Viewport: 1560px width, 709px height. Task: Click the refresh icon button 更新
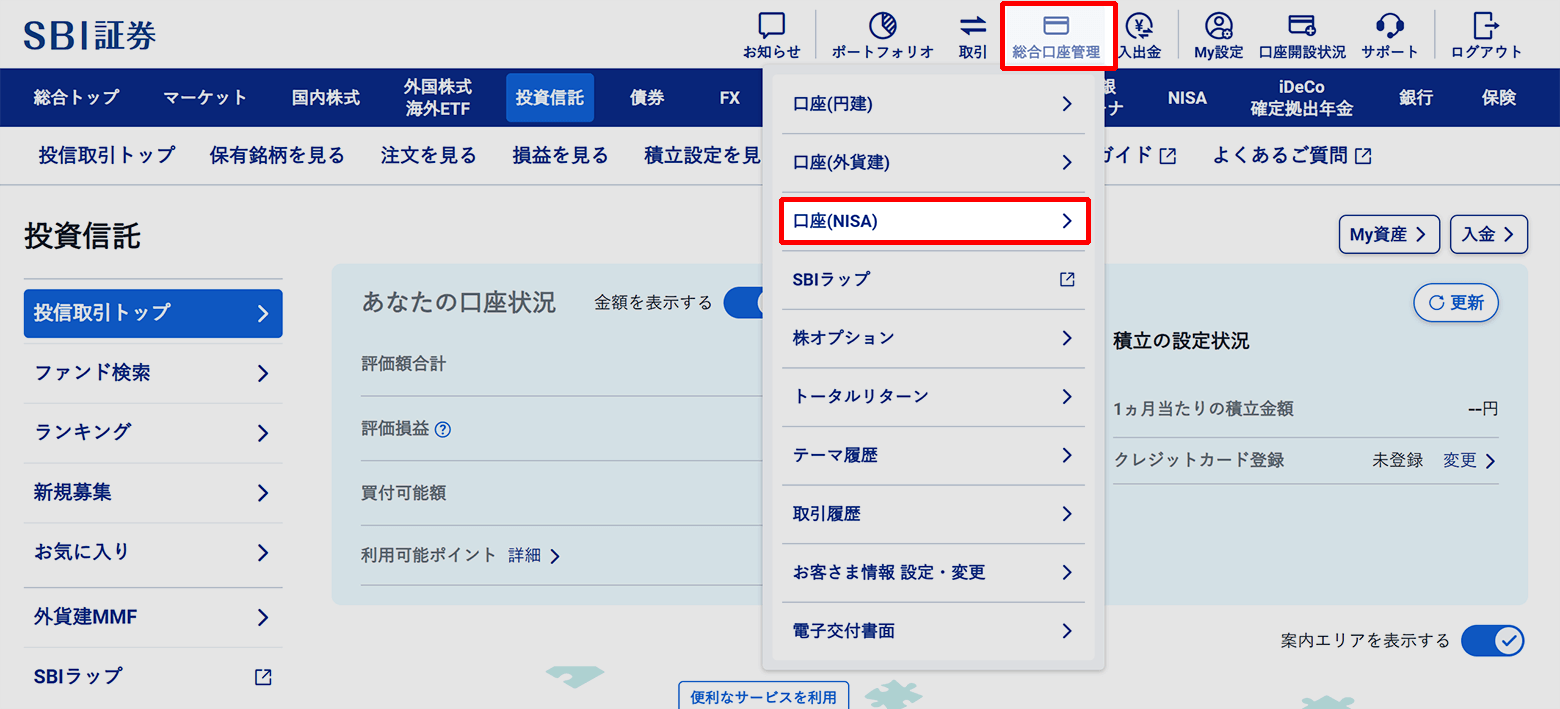coord(1456,303)
